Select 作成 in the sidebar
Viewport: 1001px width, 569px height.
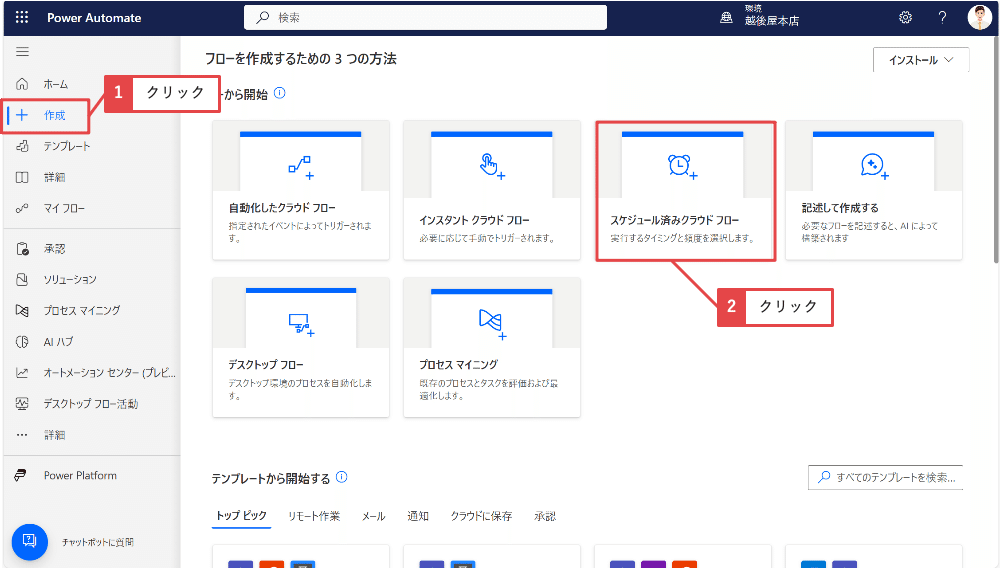pos(54,115)
